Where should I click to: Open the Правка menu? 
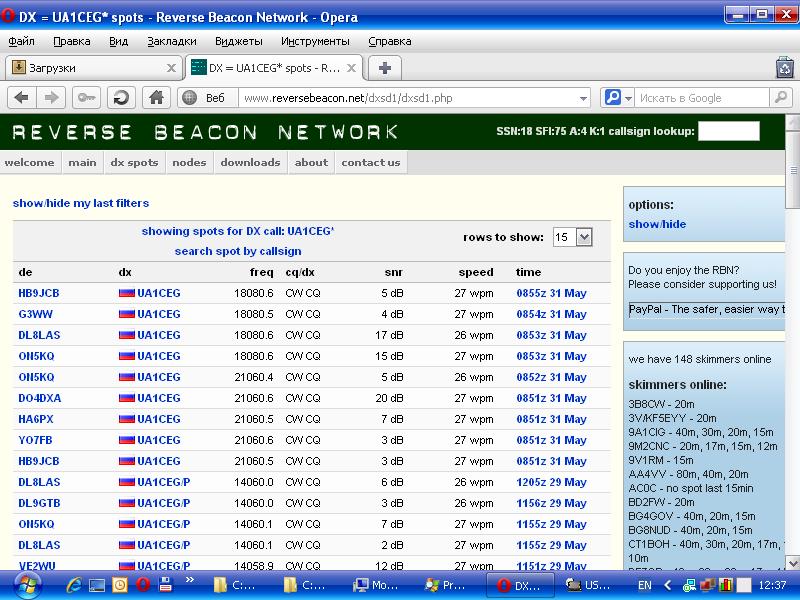point(72,41)
